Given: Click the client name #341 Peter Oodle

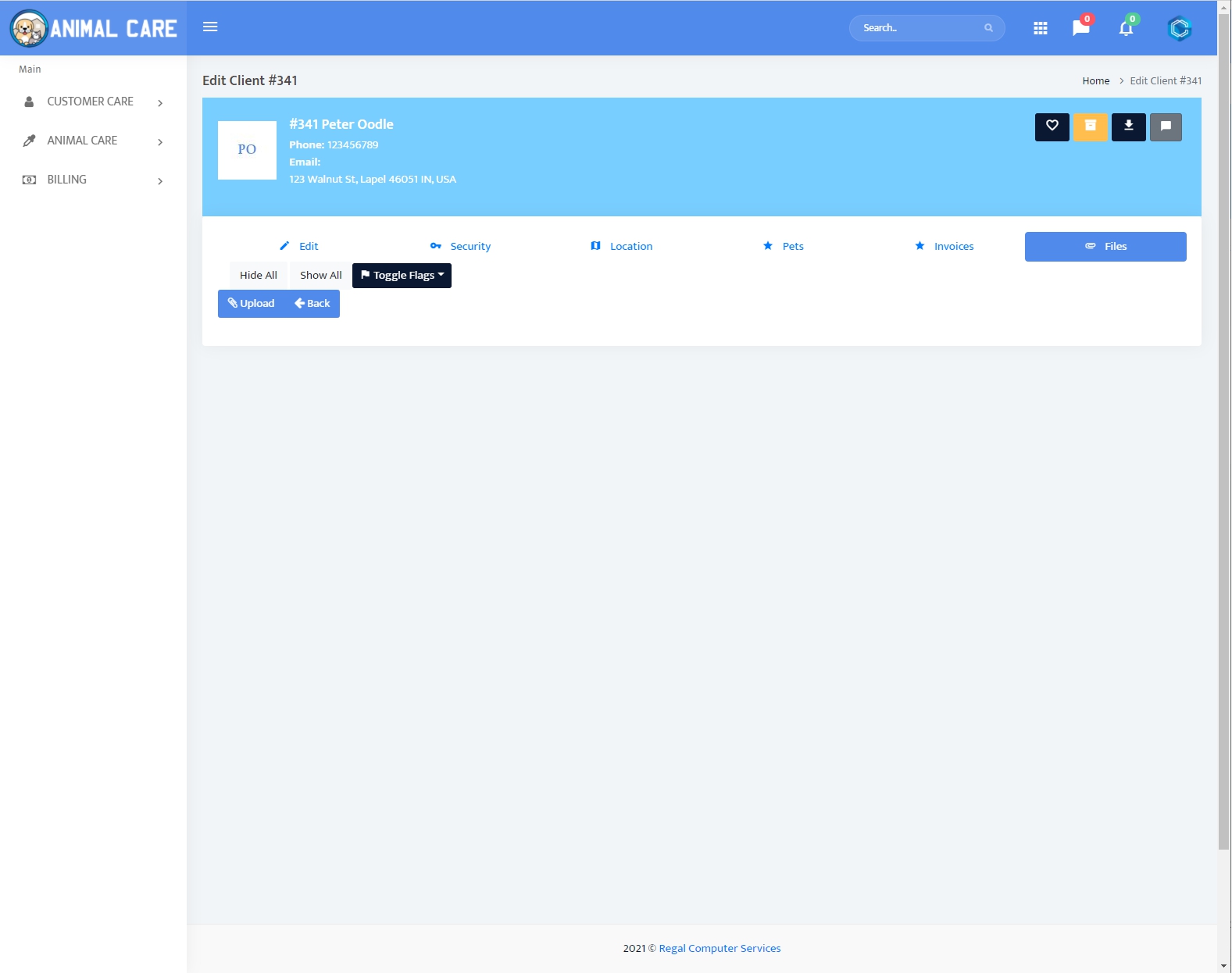Looking at the screenshot, I should click(341, 124).
